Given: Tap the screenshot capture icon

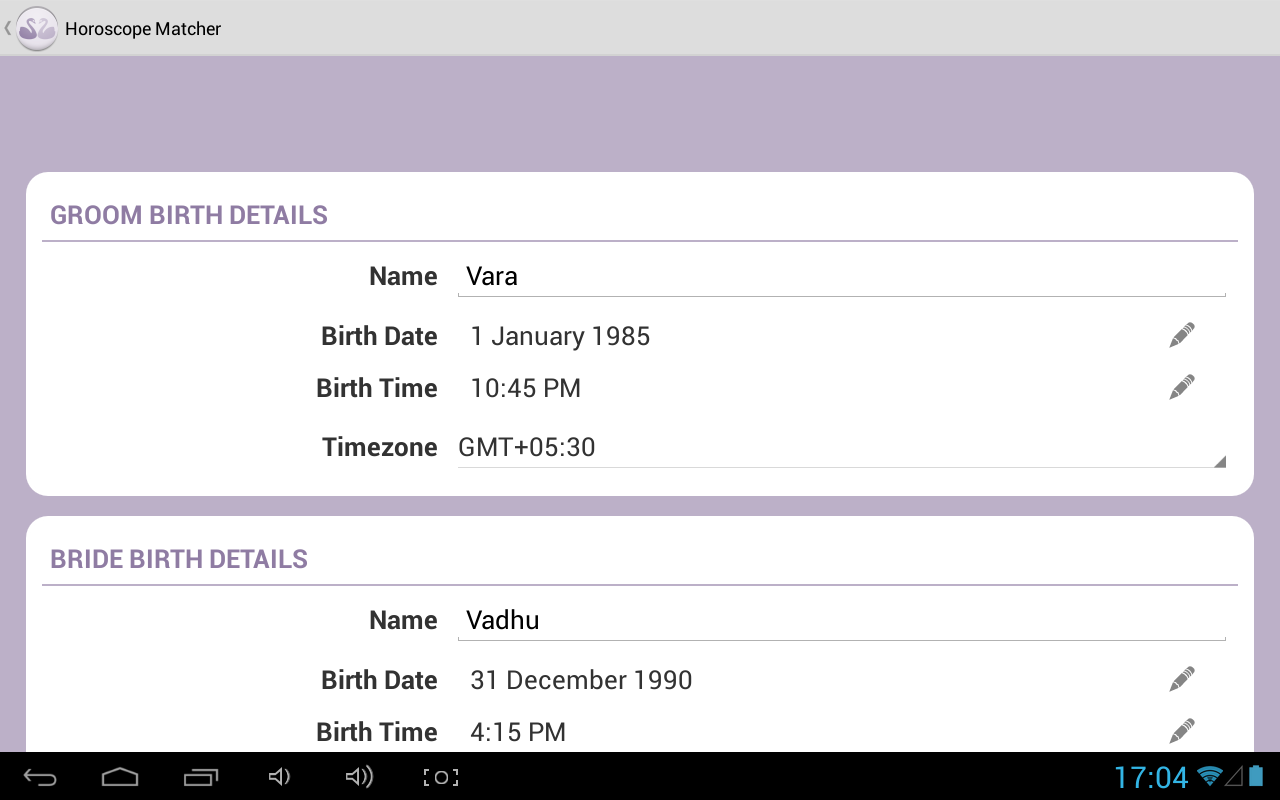Looking at the screenshot, I should click(x=441, y=777).
